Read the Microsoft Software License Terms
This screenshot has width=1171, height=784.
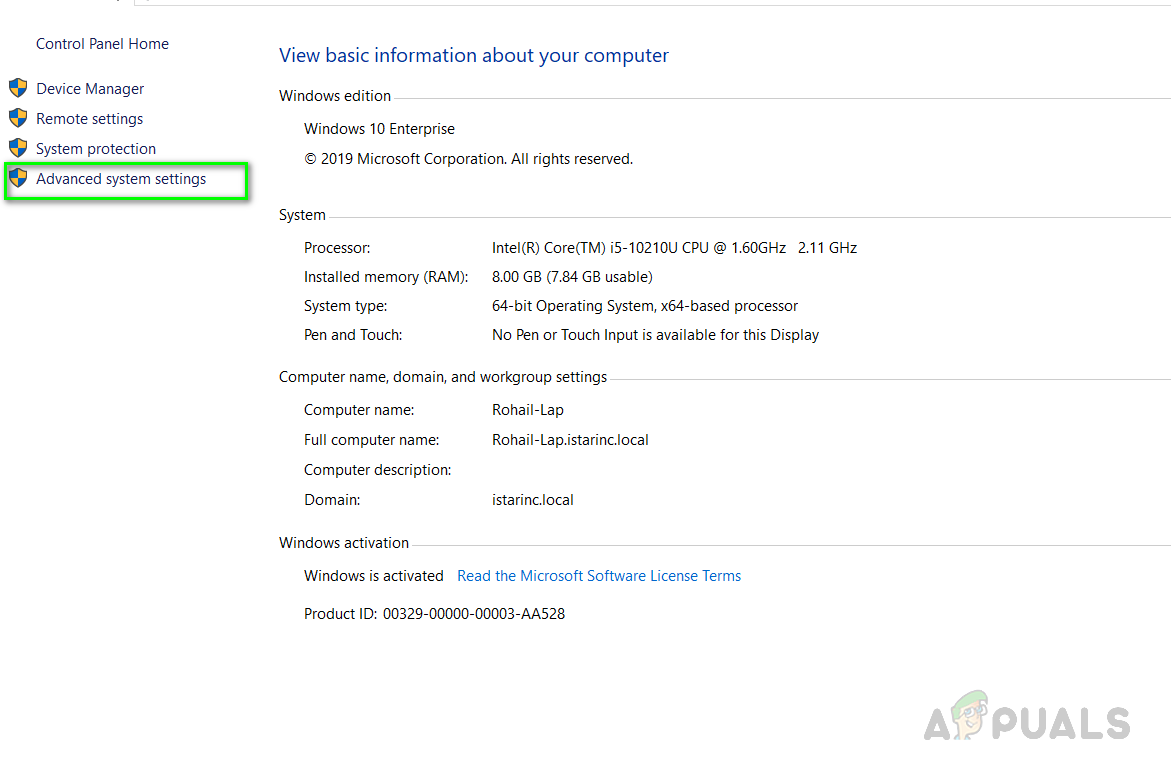[x=599, y=576]
